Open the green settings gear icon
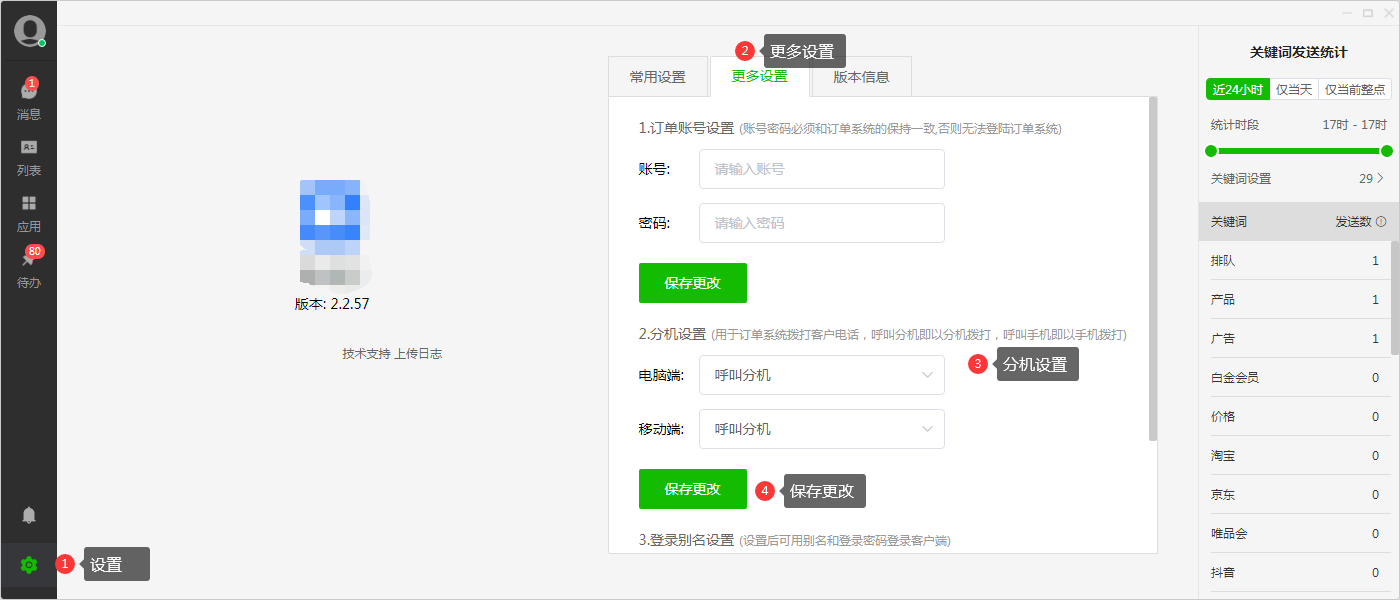Screen dimensions: 1400x600 click(29, 565)
